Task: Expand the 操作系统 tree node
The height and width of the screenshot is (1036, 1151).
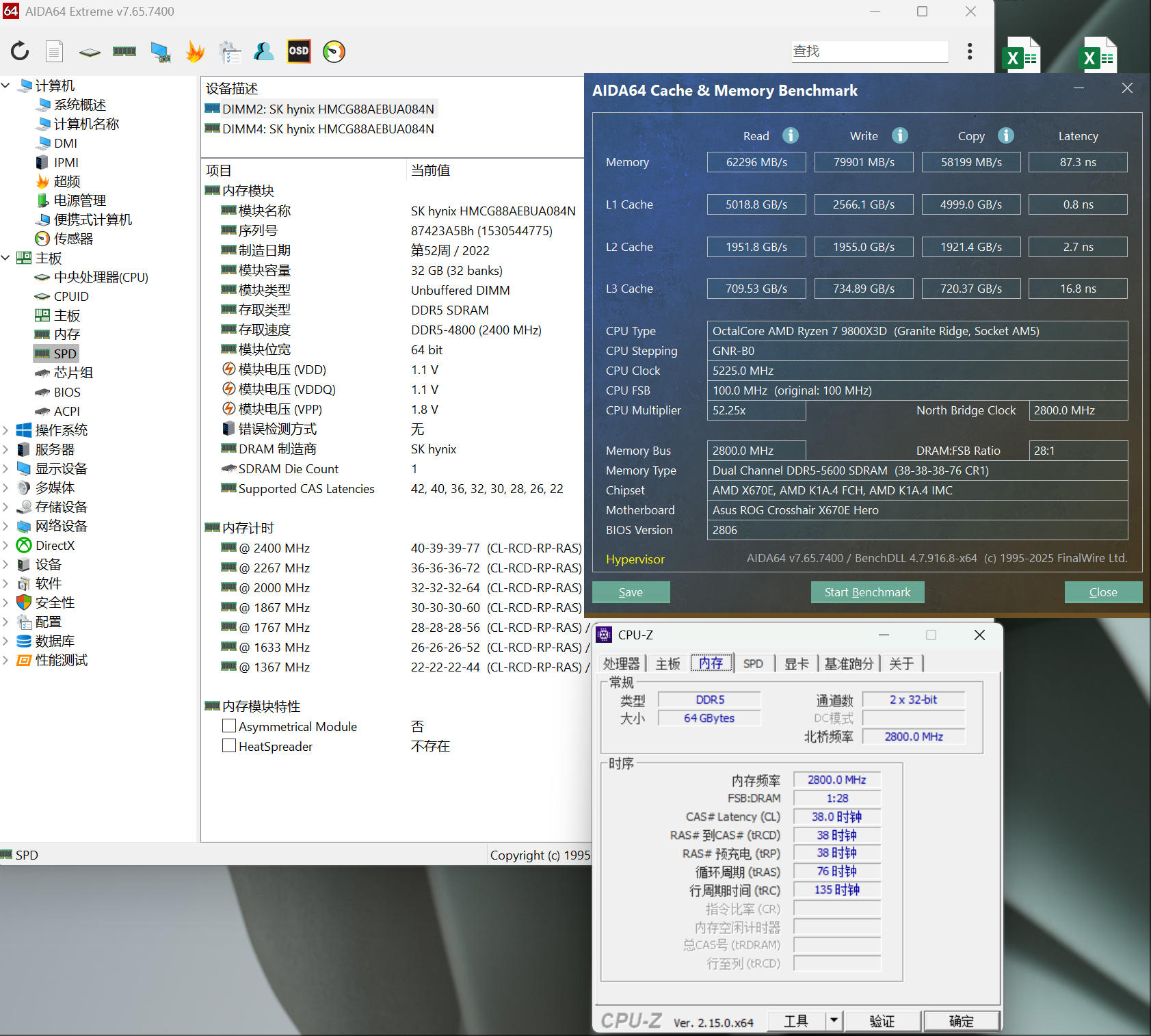Action: tap(6, 430)
